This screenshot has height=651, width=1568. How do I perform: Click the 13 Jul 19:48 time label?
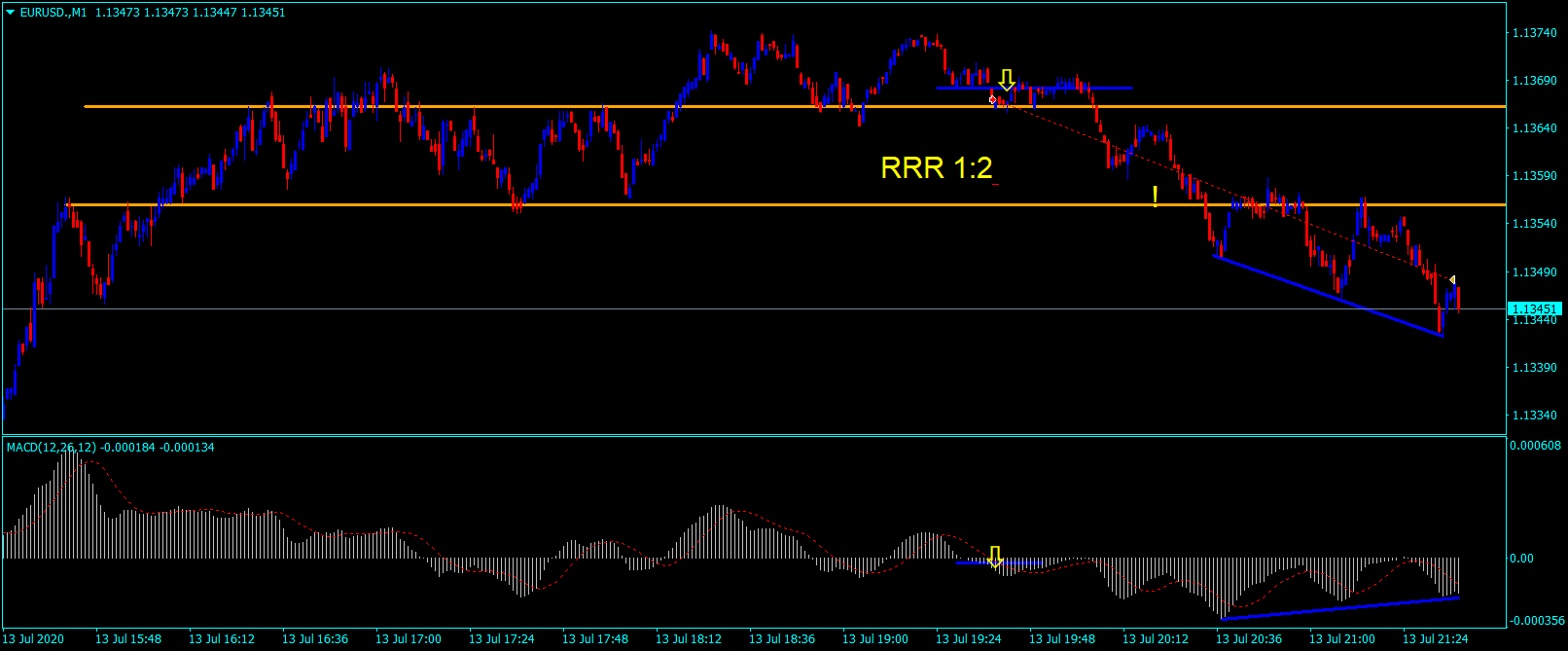pyautogui.click(x=1062, y=639)
